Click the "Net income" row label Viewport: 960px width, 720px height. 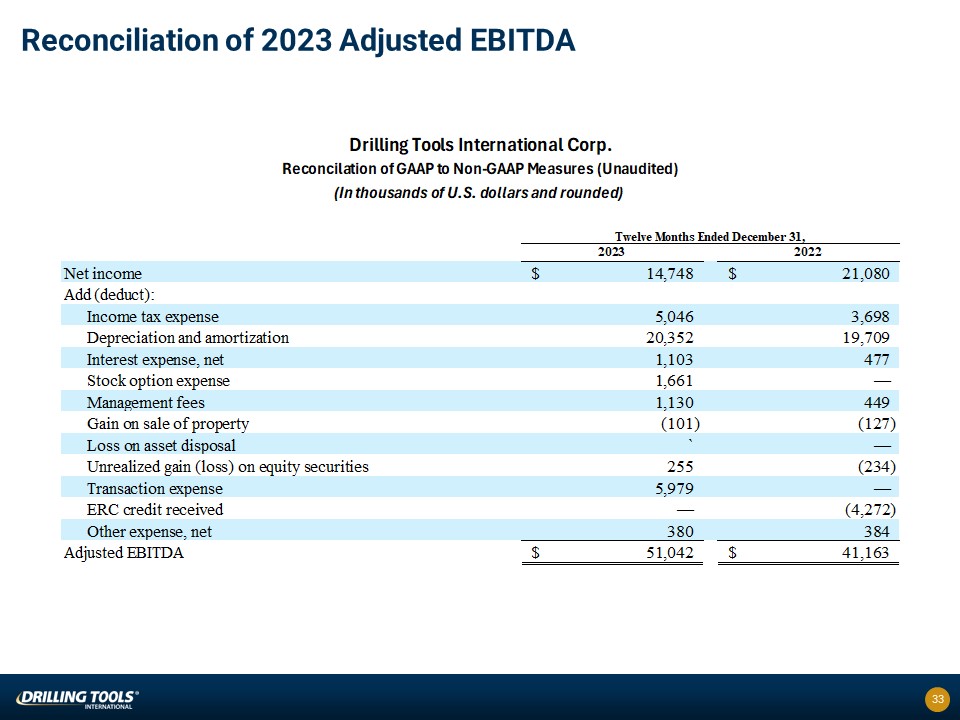(103, 274)
